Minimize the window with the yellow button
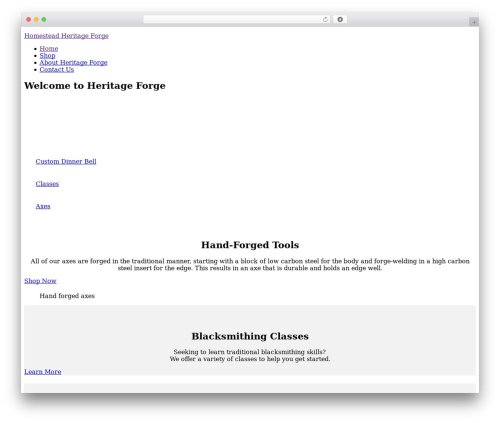 [36, 20]
